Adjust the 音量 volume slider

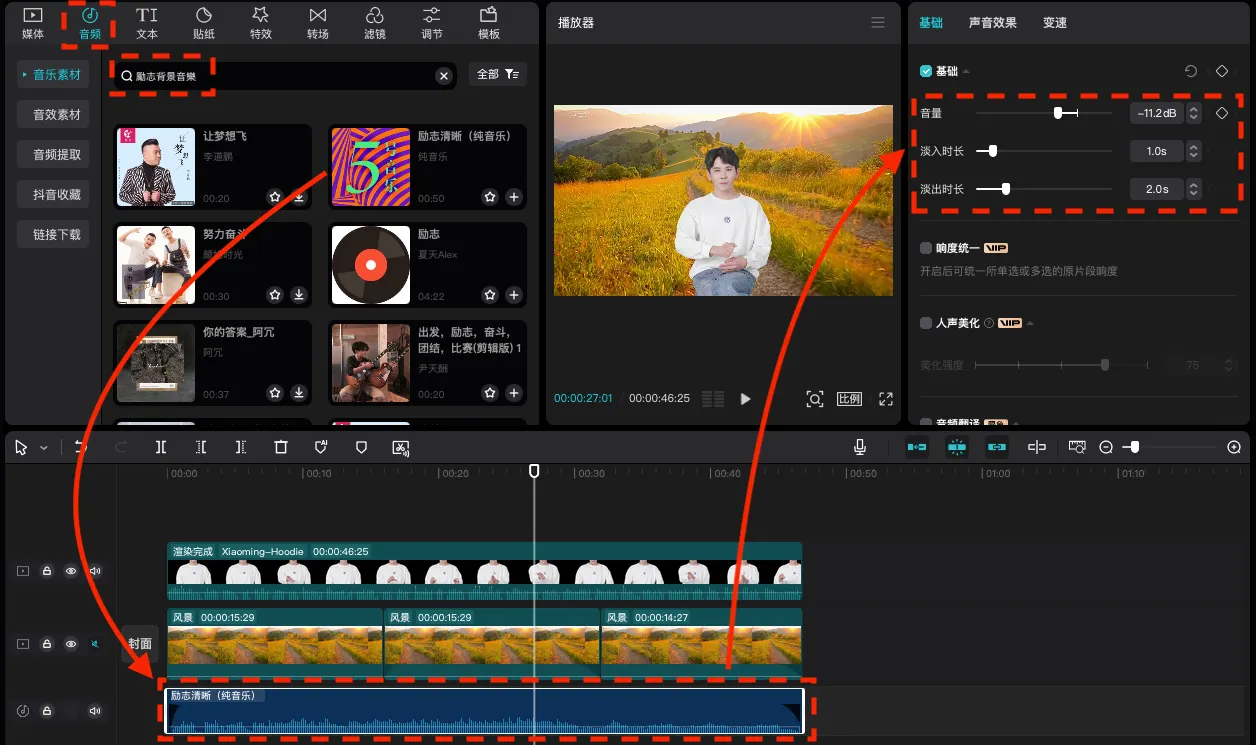tap(1044, 113)
